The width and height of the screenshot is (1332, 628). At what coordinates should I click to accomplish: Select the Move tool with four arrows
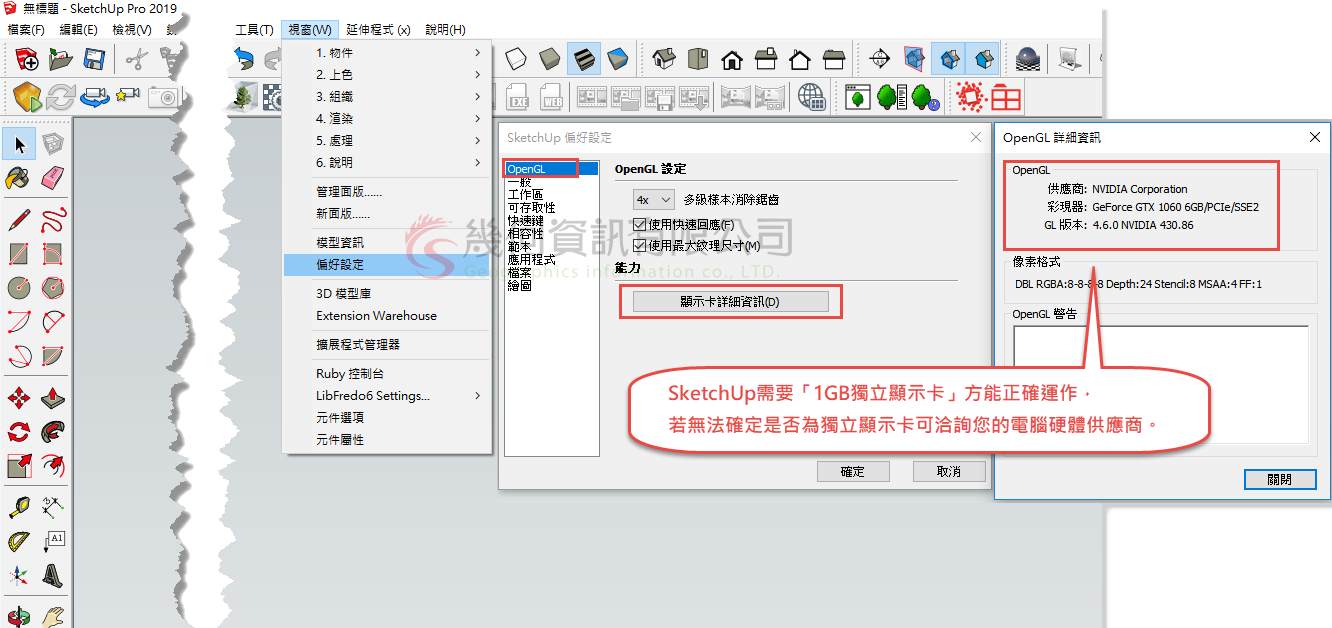click(18, 399)
